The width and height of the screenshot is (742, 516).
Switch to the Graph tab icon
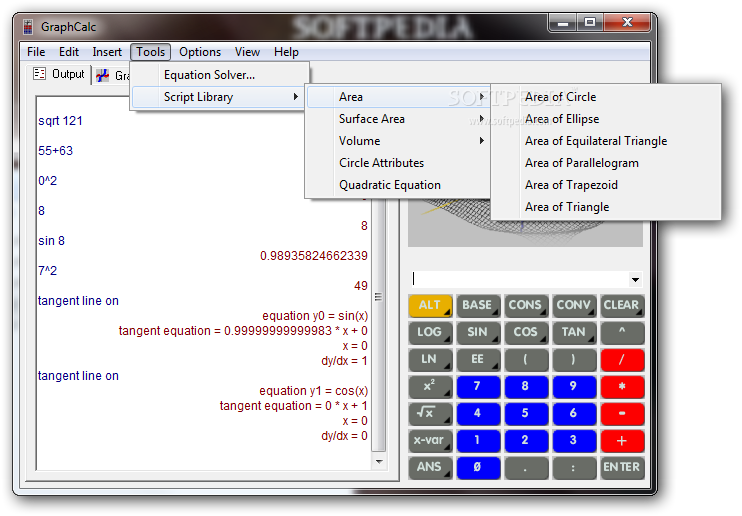[103, 76]
